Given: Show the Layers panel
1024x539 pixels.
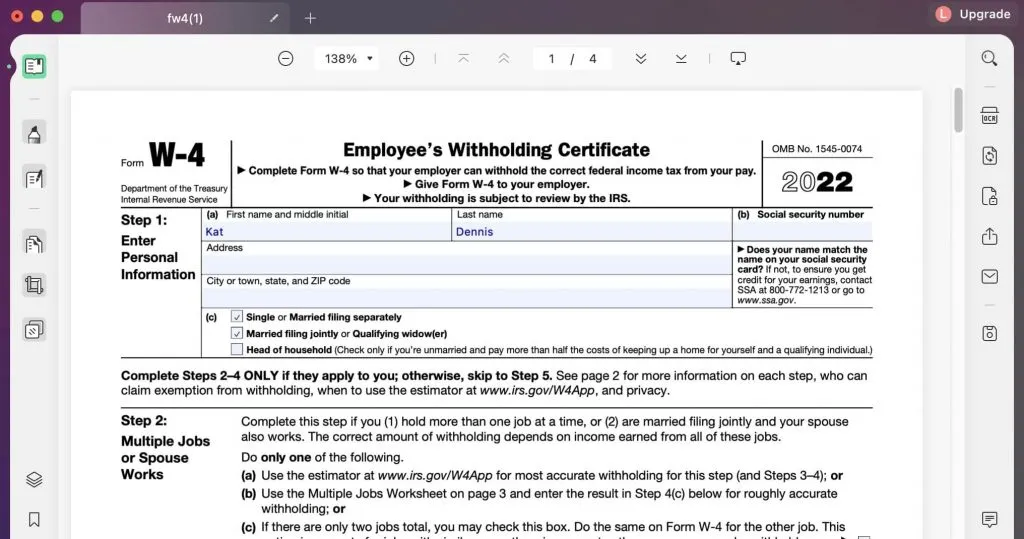Looking at the screenshot, I should (34, 480).
